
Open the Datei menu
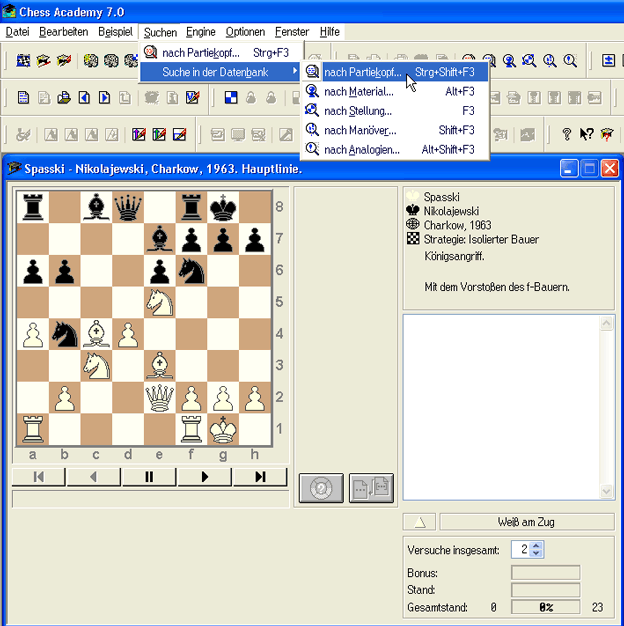pyautogui.click(x=18, y=32)
